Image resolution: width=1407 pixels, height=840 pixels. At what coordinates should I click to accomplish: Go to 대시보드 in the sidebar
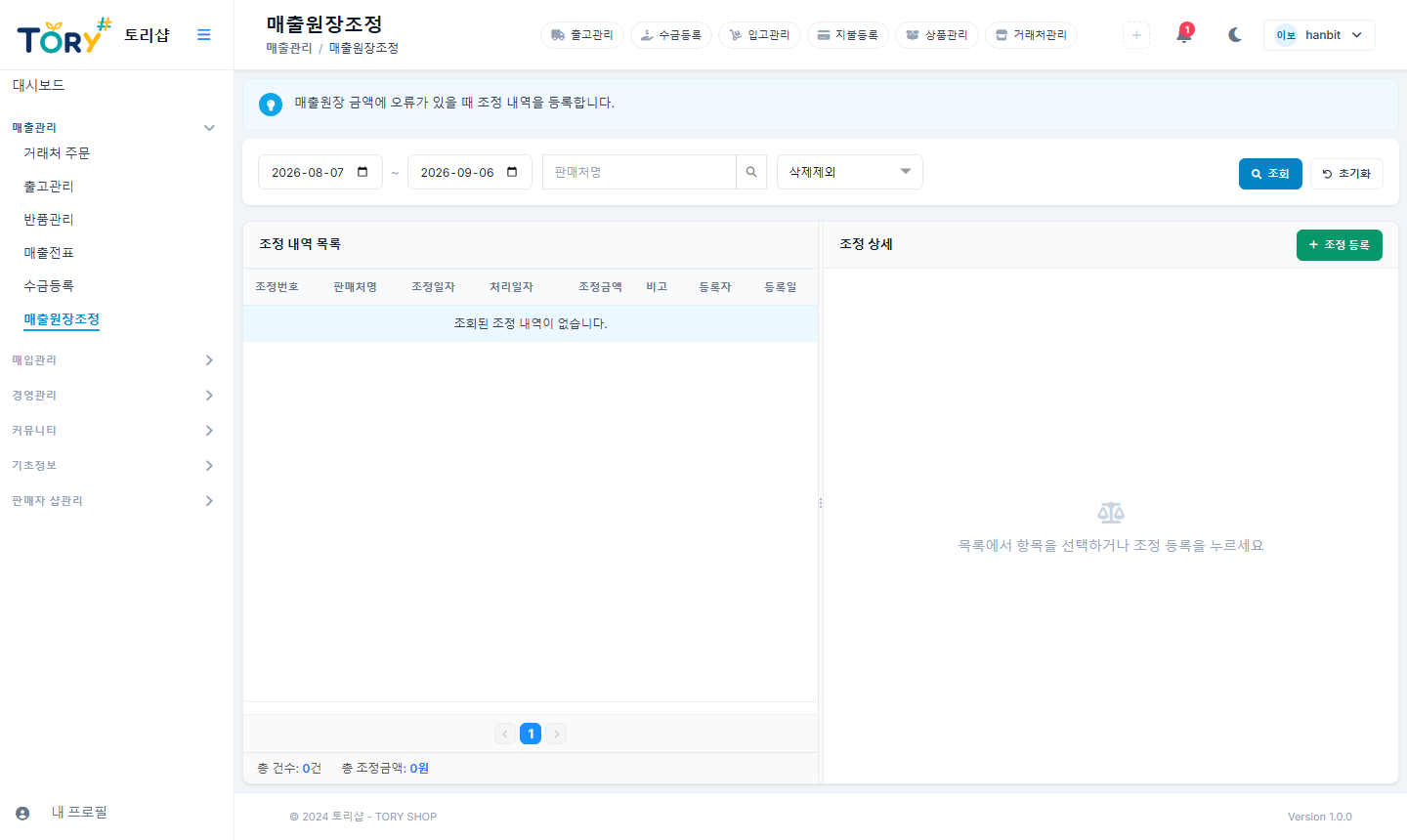(x=38, y=86)
